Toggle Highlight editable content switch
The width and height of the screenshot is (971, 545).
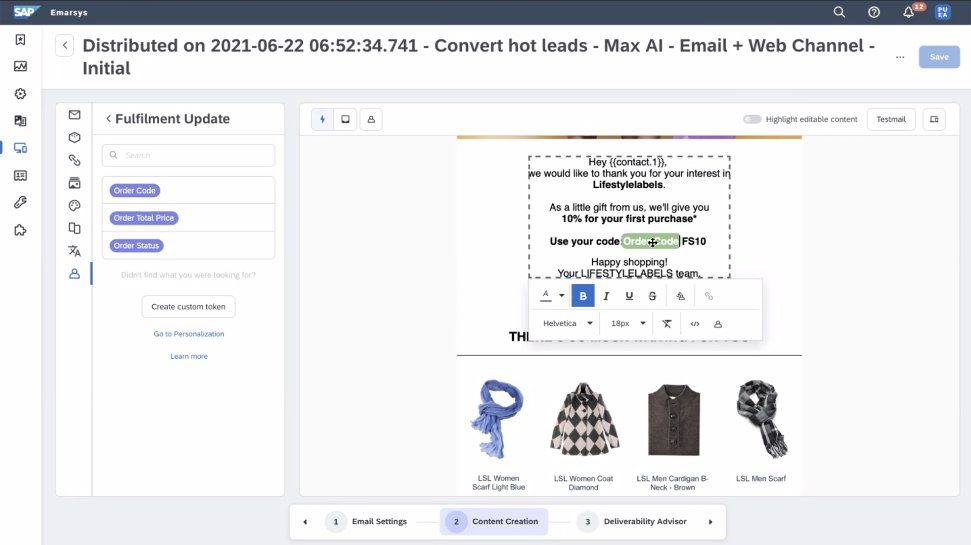point(752,119)
